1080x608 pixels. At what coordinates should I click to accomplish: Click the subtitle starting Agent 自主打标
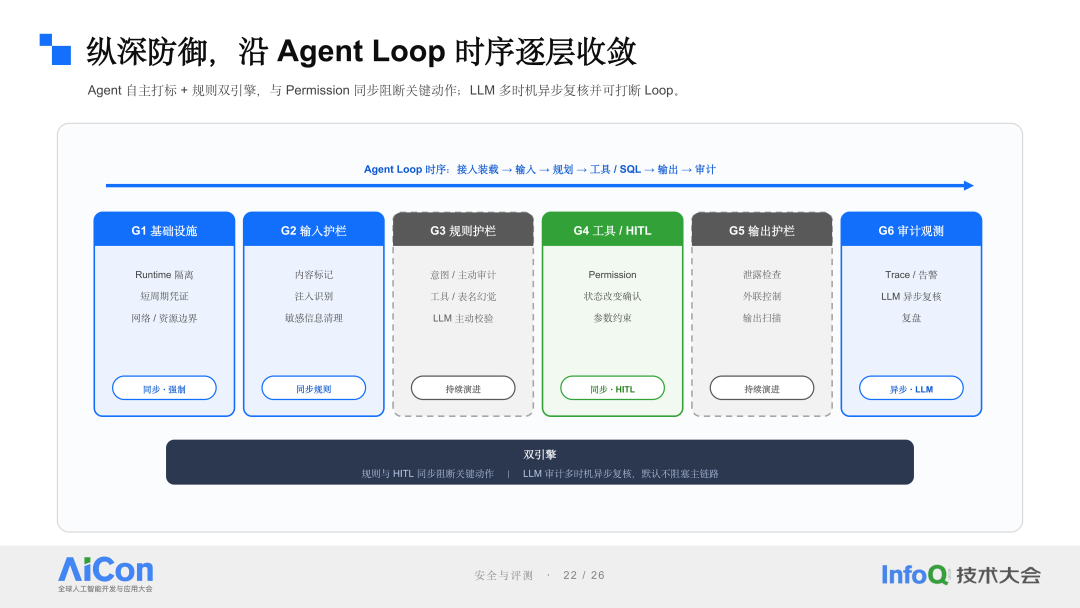[386, 90]
